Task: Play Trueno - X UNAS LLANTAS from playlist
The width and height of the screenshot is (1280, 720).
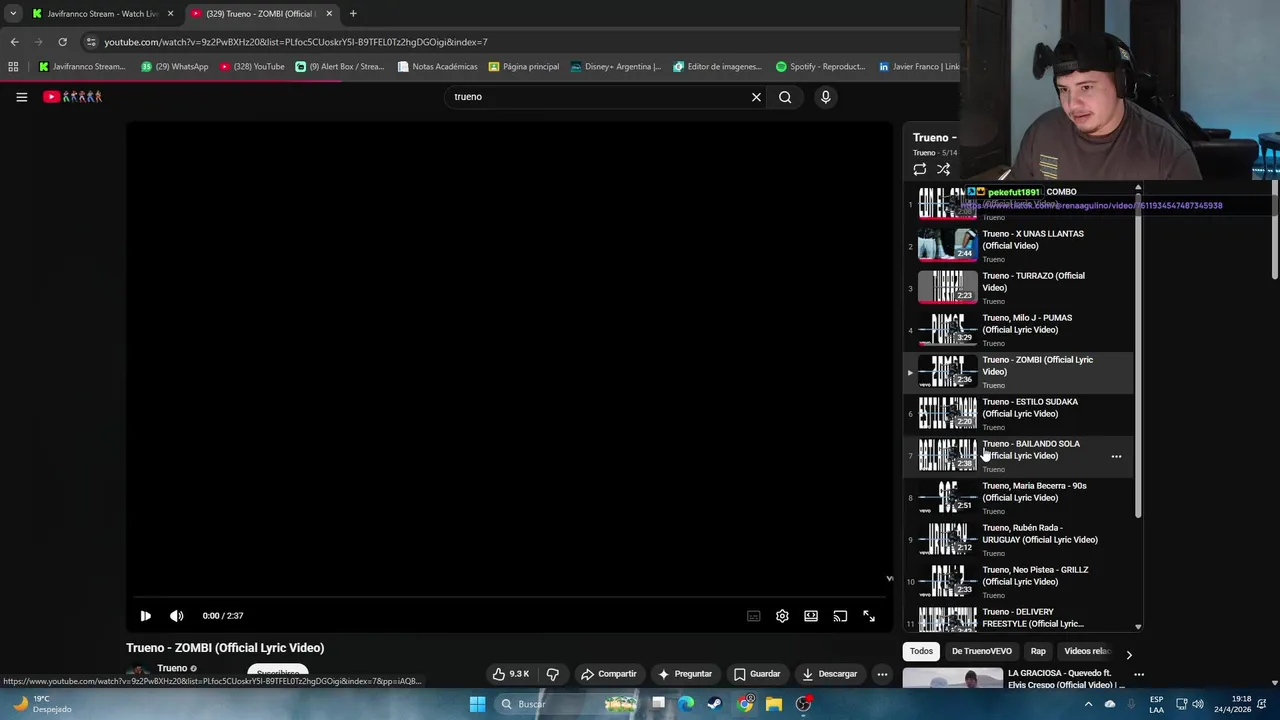Action: tap(1020, 246)
